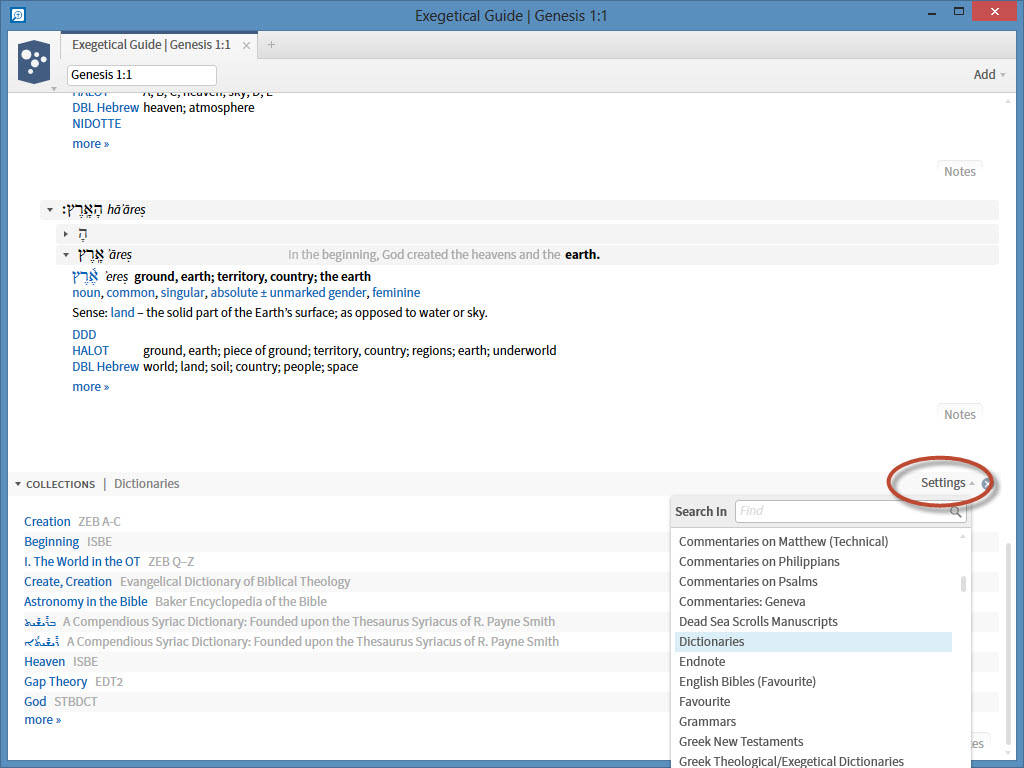The height and width of the screenshot is (768, 1024).
Task: Open DBL Hebrew for heaven; atmosphere
Action: (105, 108)
